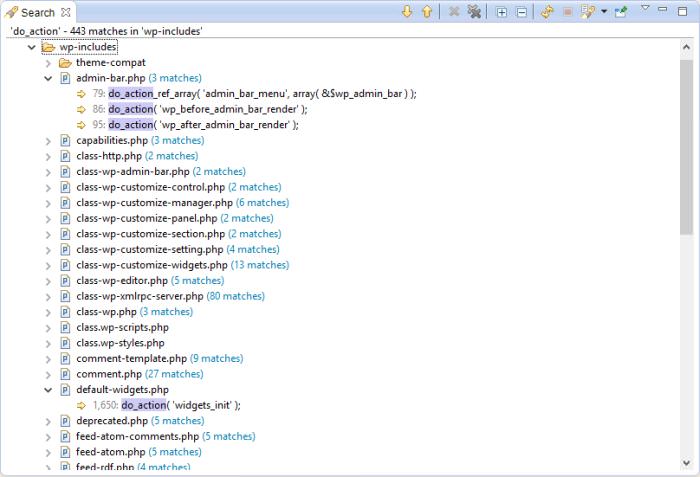Click the admin-bar.php file icon
Viewport: 700px width, 477px height.
[x=65, y=79]
